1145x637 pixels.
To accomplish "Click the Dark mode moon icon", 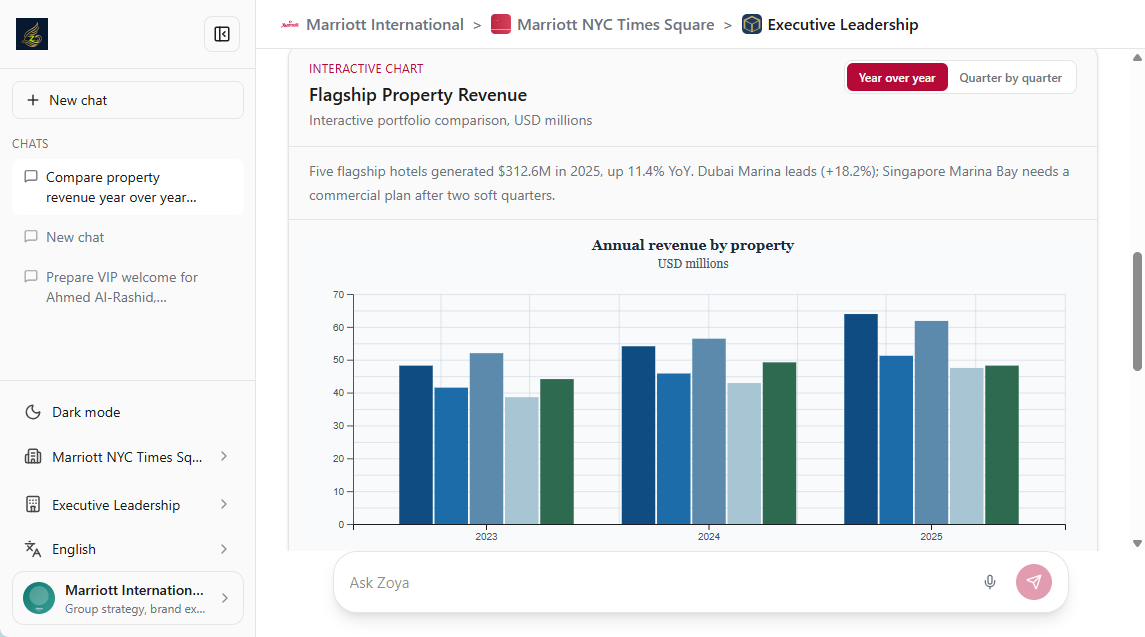I will pyautogui.click(x=33, y=412).
